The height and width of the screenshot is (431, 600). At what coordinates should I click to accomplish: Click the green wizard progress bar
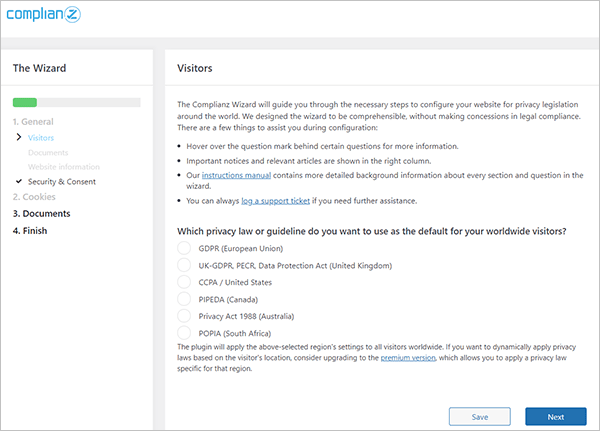point(25,102)
